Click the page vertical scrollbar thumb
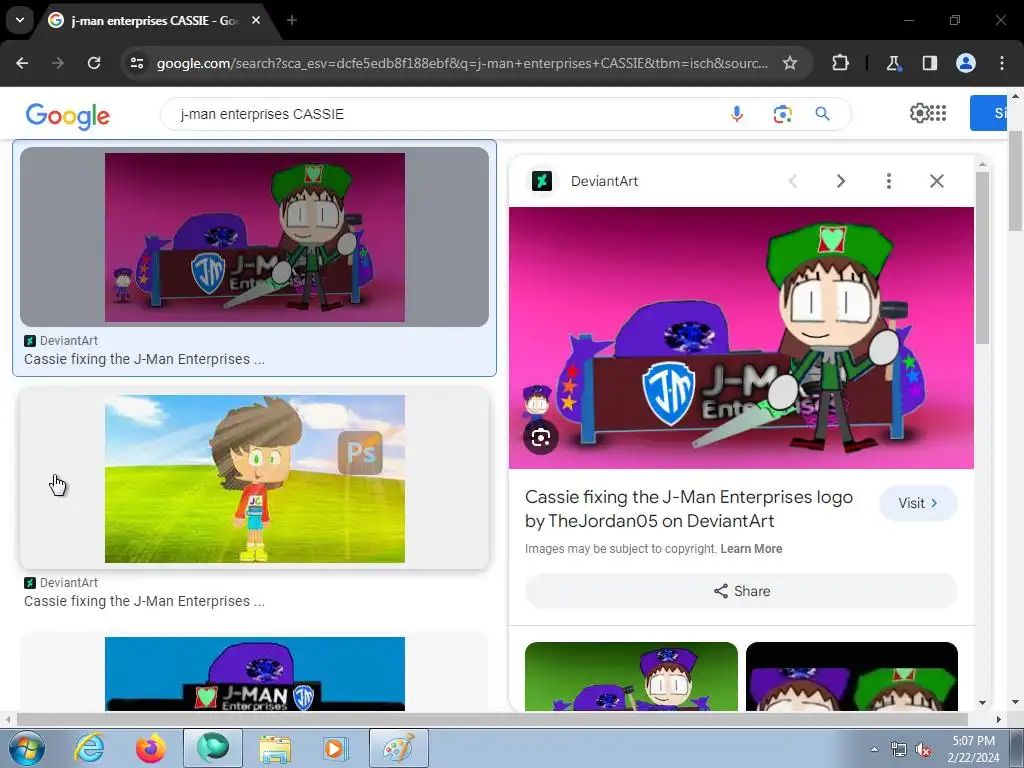The width and height of the screenshot is (1024, 768). pos(1015,180)
